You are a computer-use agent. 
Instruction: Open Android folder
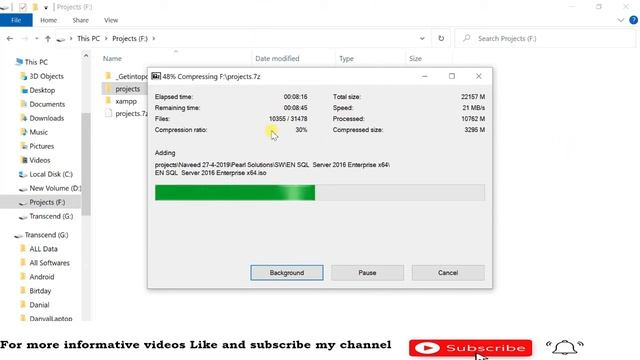click(42, 277)
